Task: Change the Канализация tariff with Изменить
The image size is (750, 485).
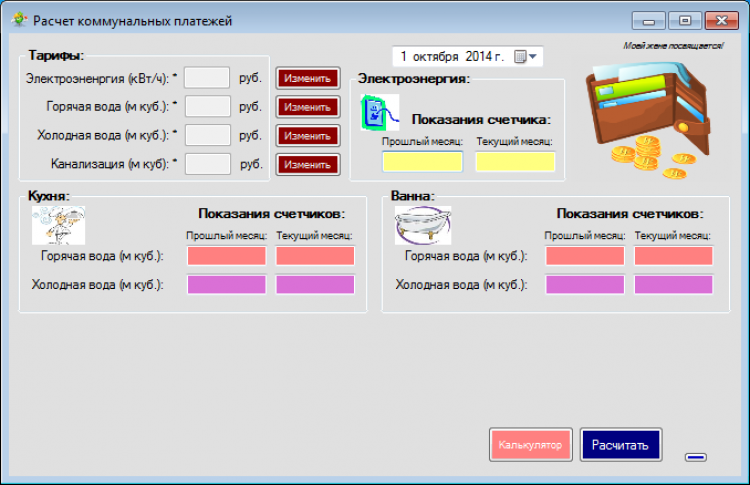Action: click(x=308, y=165)
